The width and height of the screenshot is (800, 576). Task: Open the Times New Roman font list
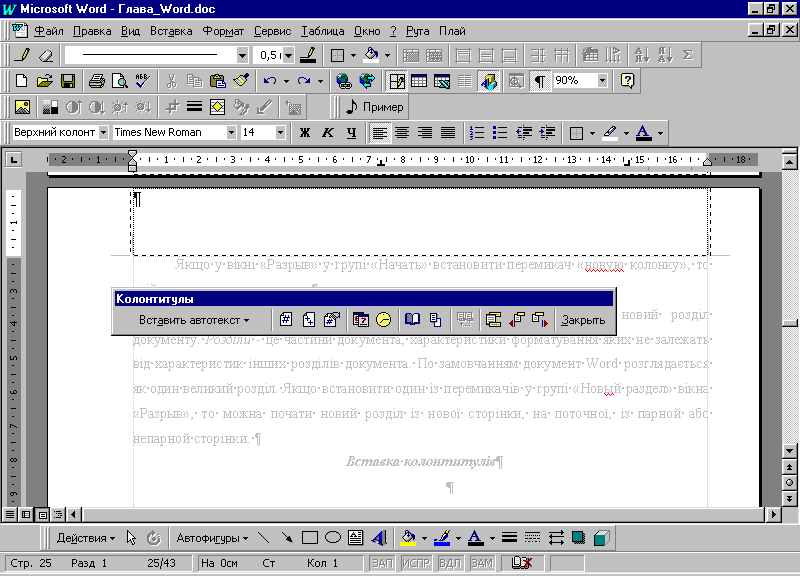click(231, 133)
